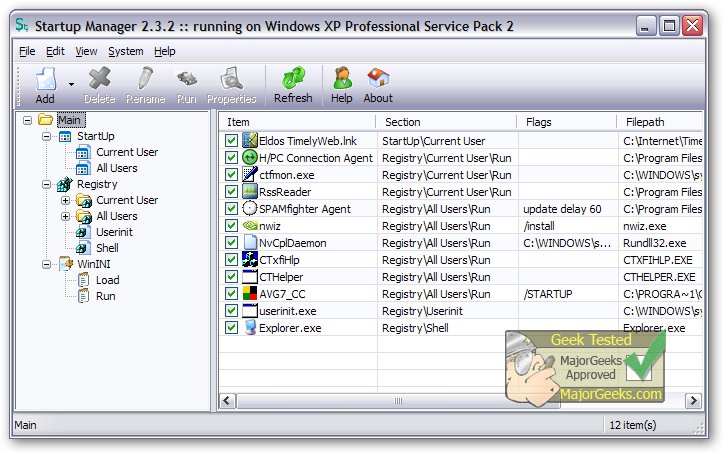Uncheck NvCplDaemon checkbox

231,243
